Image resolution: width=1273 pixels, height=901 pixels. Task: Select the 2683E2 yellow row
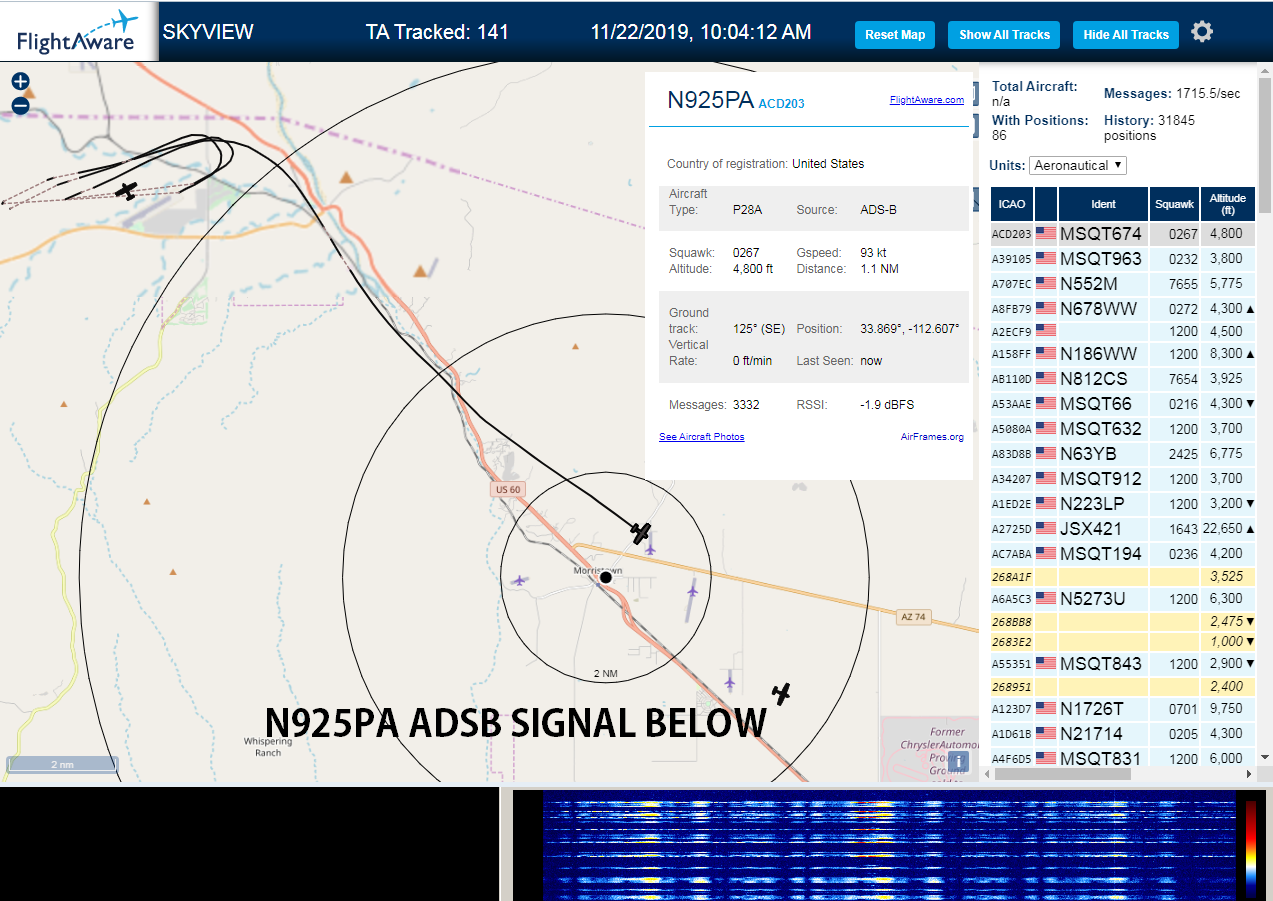click(1123, 642)
